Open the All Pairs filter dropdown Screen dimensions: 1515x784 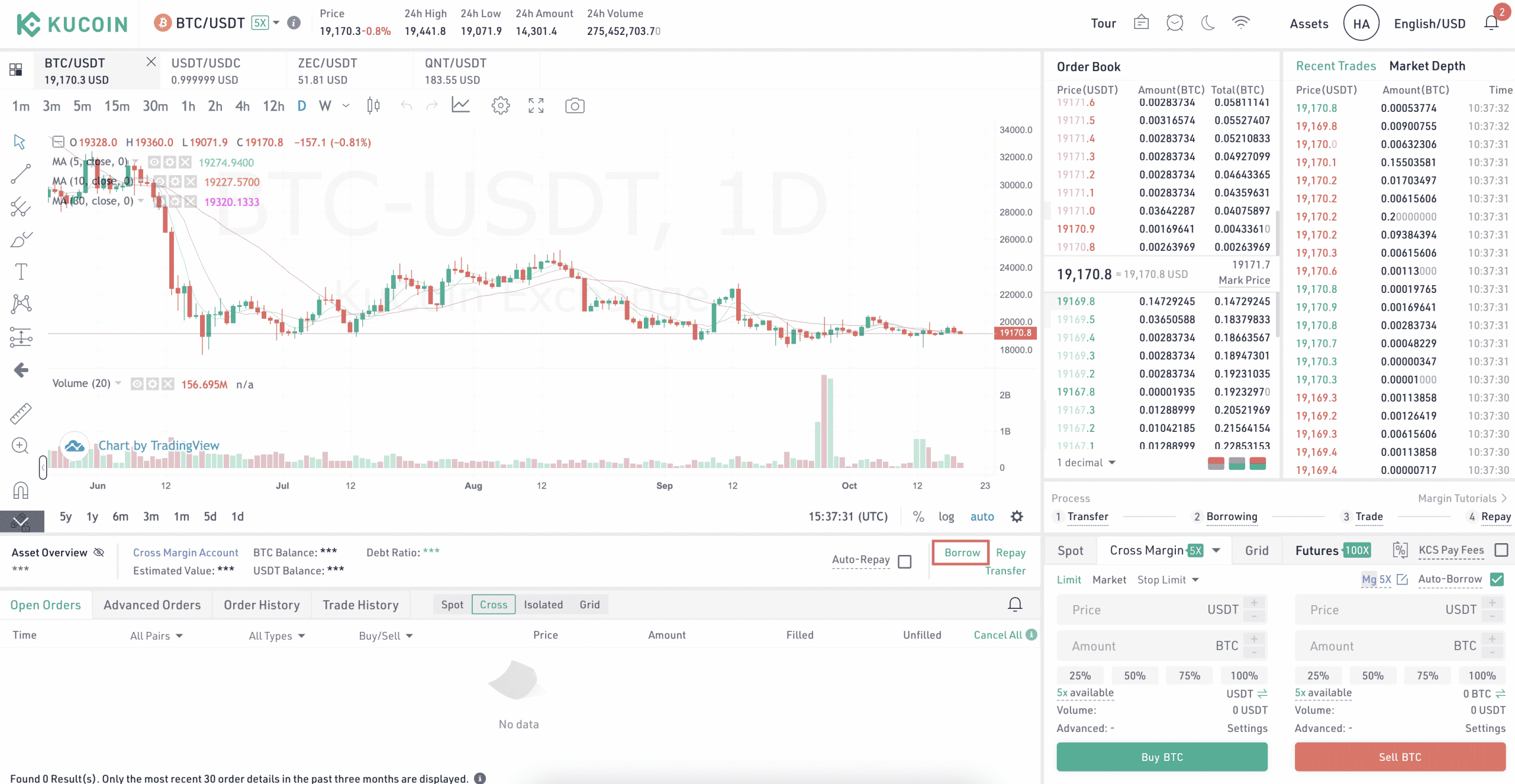(156, 635)
